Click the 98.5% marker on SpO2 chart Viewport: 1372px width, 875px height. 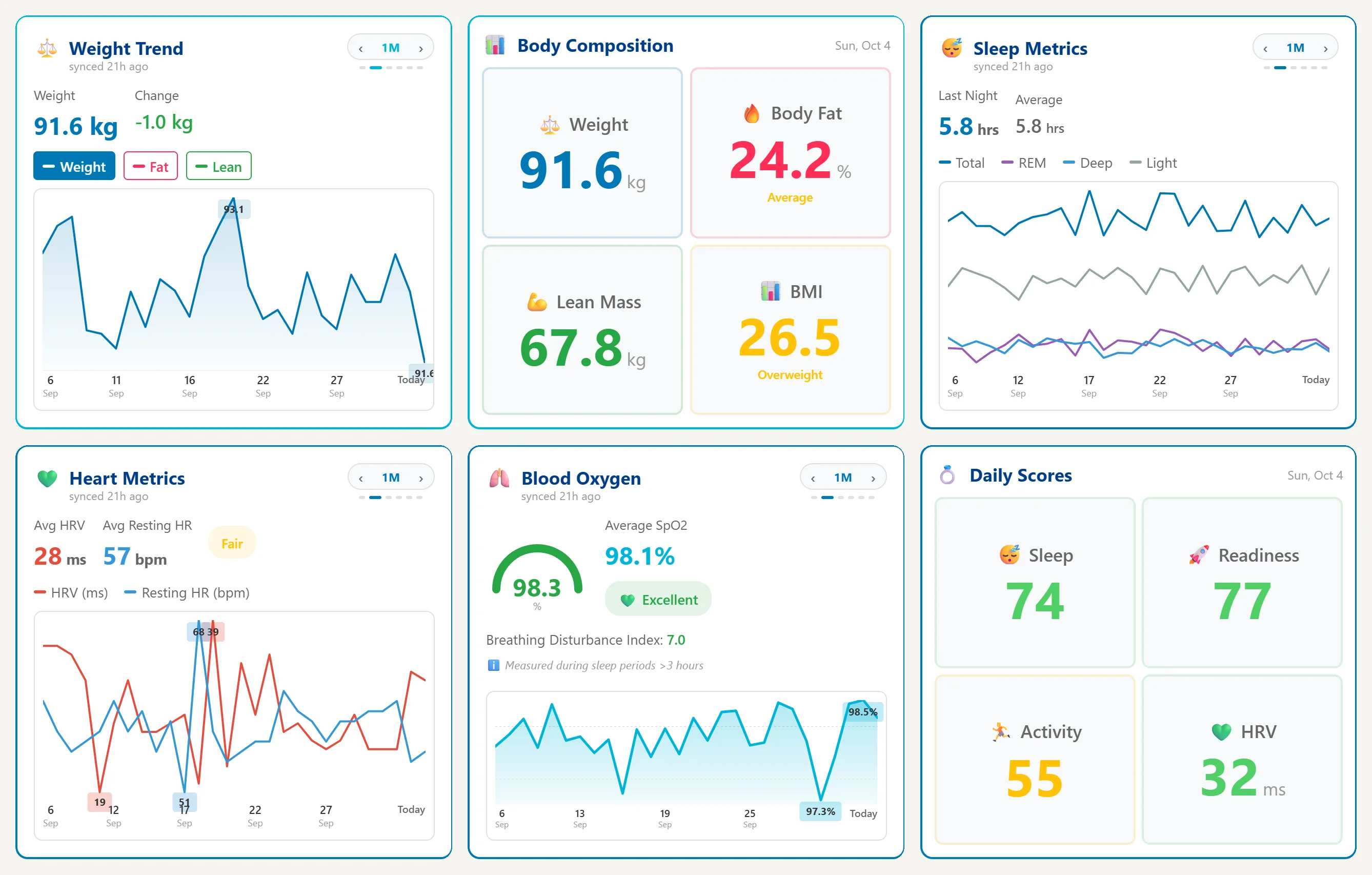(863, 711)
